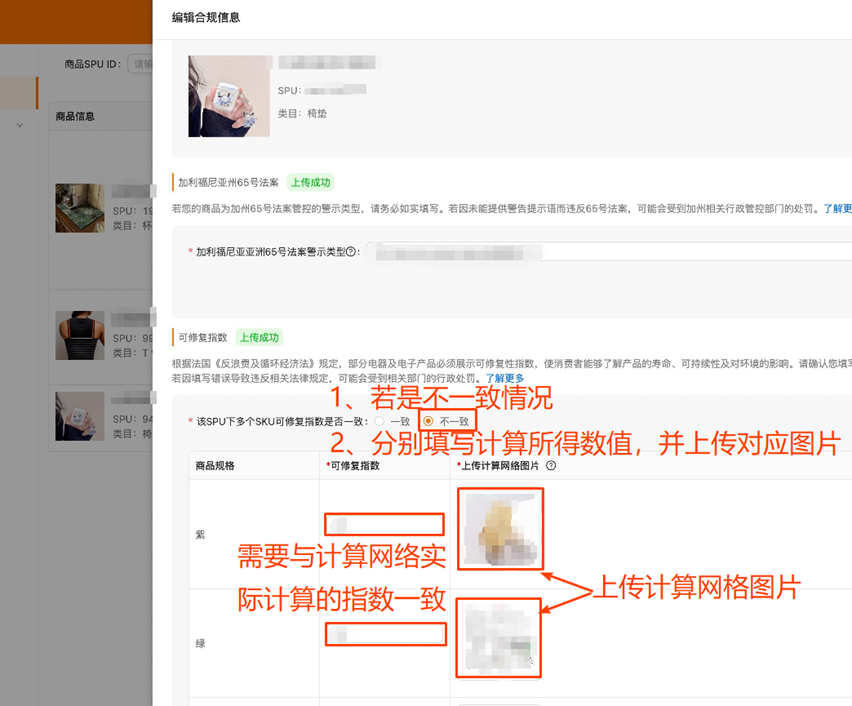Open uploaded grid image for 绿 variant
852x706 pixels.
(x=499, y=637)
